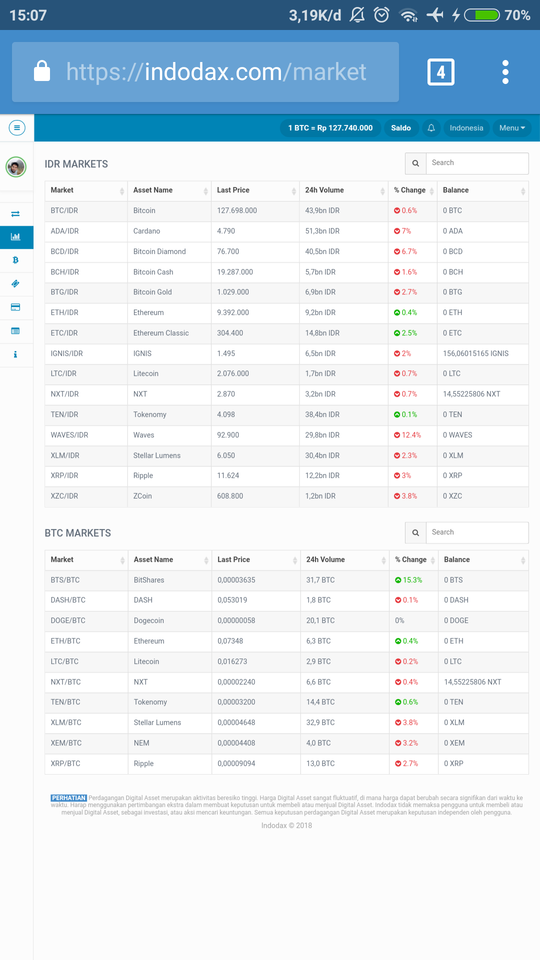Image resolution: width=540 pixels, height=960 pixels.
Task: Open the ticket voucher sidebar icon
Action: [x=15, y=283]
